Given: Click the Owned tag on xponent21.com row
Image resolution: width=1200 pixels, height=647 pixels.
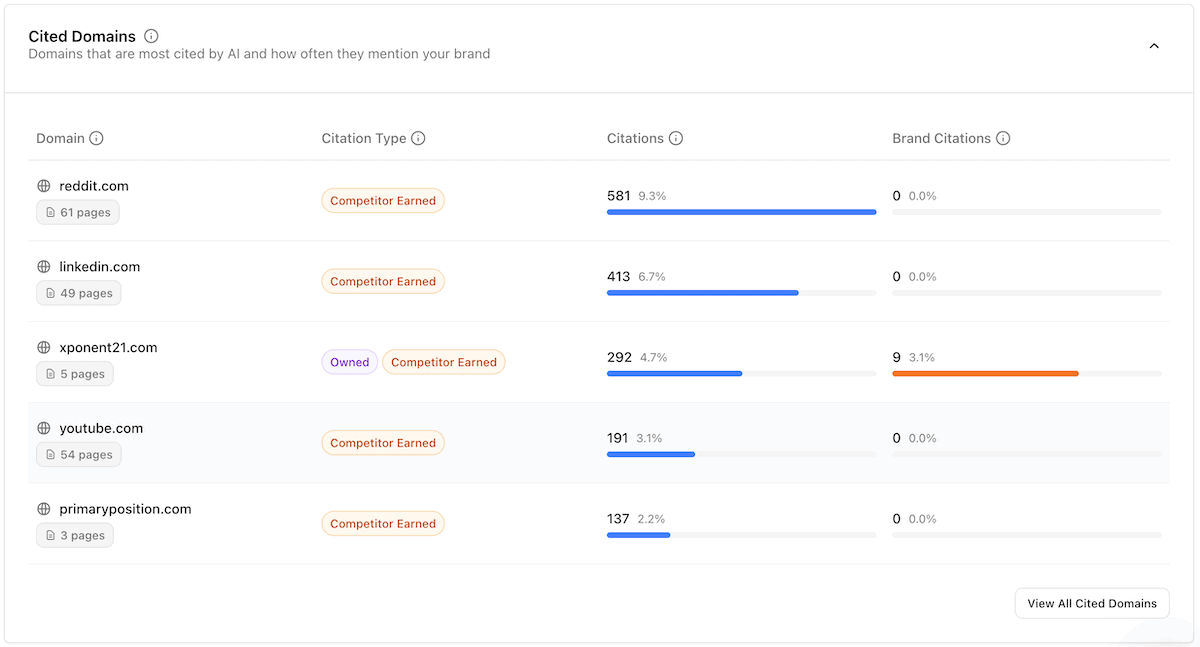Looking at the screenshot, I should pyautogui.click(x=349, y=362).
